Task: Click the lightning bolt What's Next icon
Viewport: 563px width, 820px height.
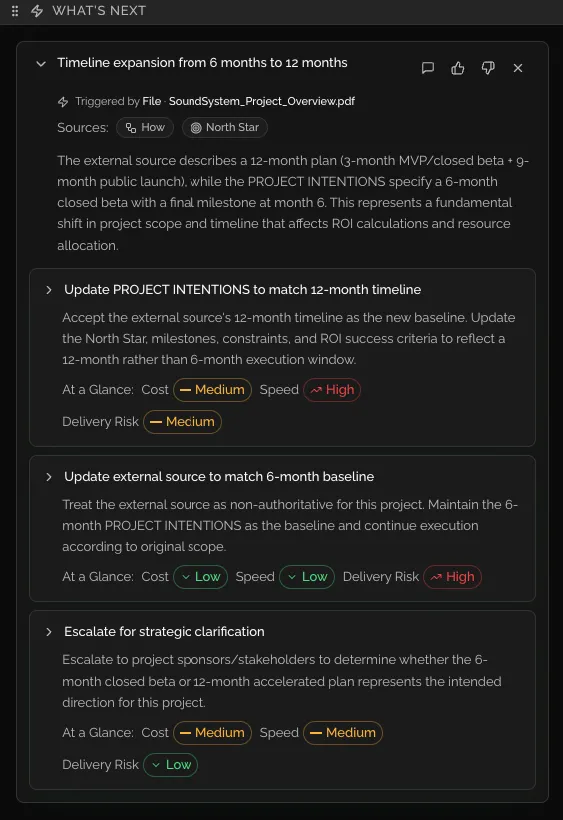Action: pos(37,10)
